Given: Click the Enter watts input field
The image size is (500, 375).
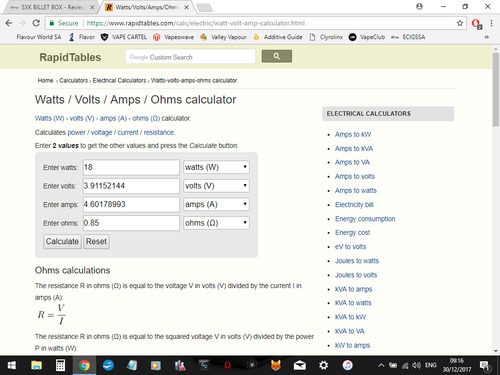Looking at the screenshot, I should 131,167.
